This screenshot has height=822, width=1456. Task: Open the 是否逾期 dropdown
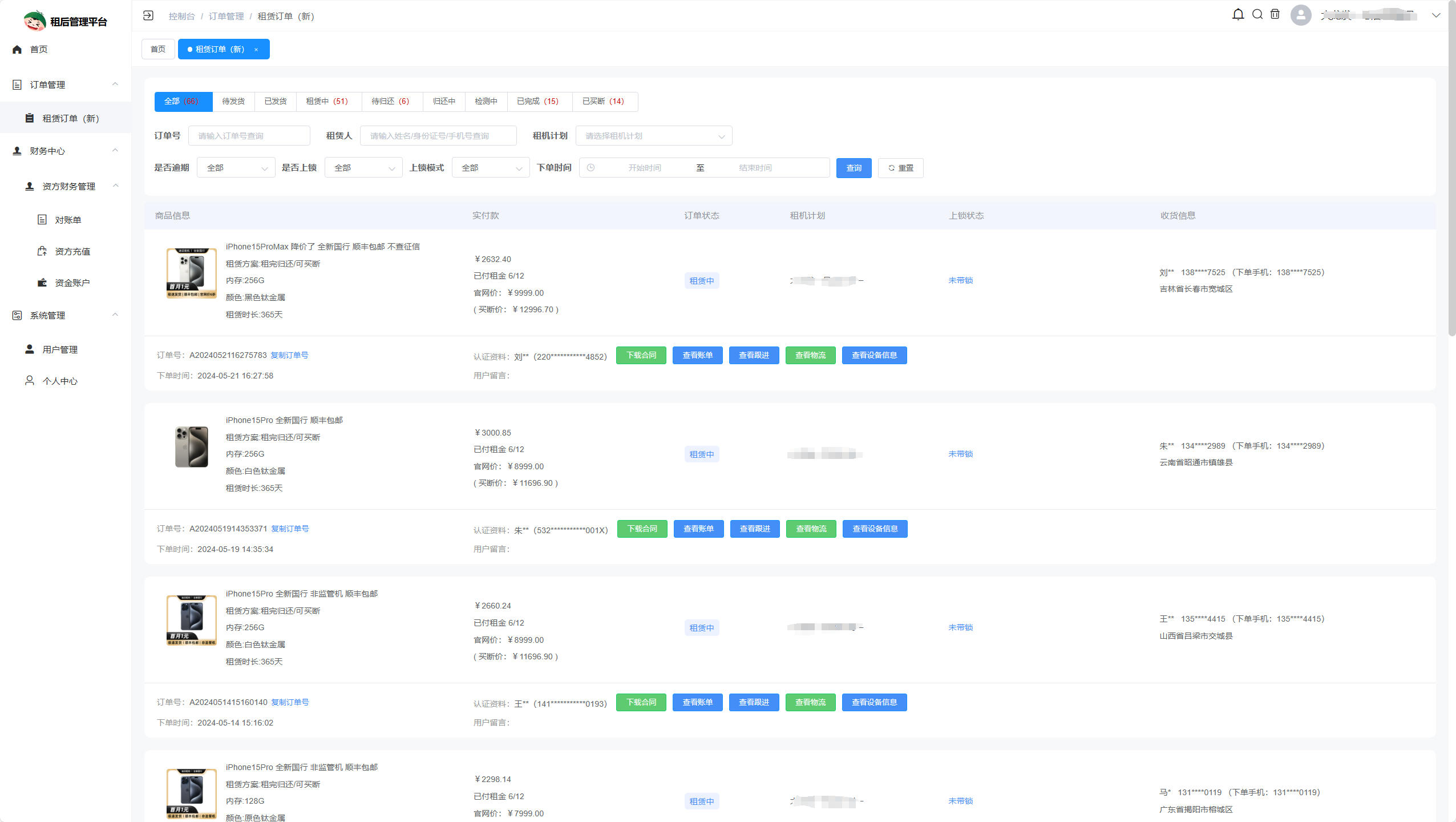pyautogui.click(x=236, y=168)
